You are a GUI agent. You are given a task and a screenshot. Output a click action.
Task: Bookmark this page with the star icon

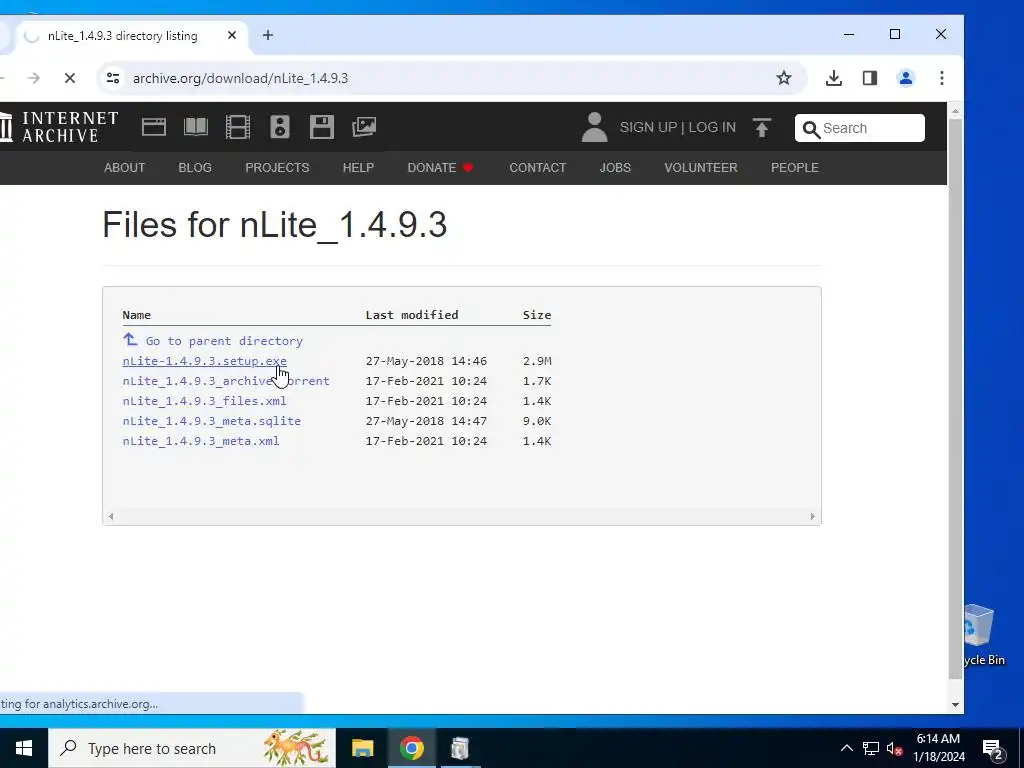[784, 78]
